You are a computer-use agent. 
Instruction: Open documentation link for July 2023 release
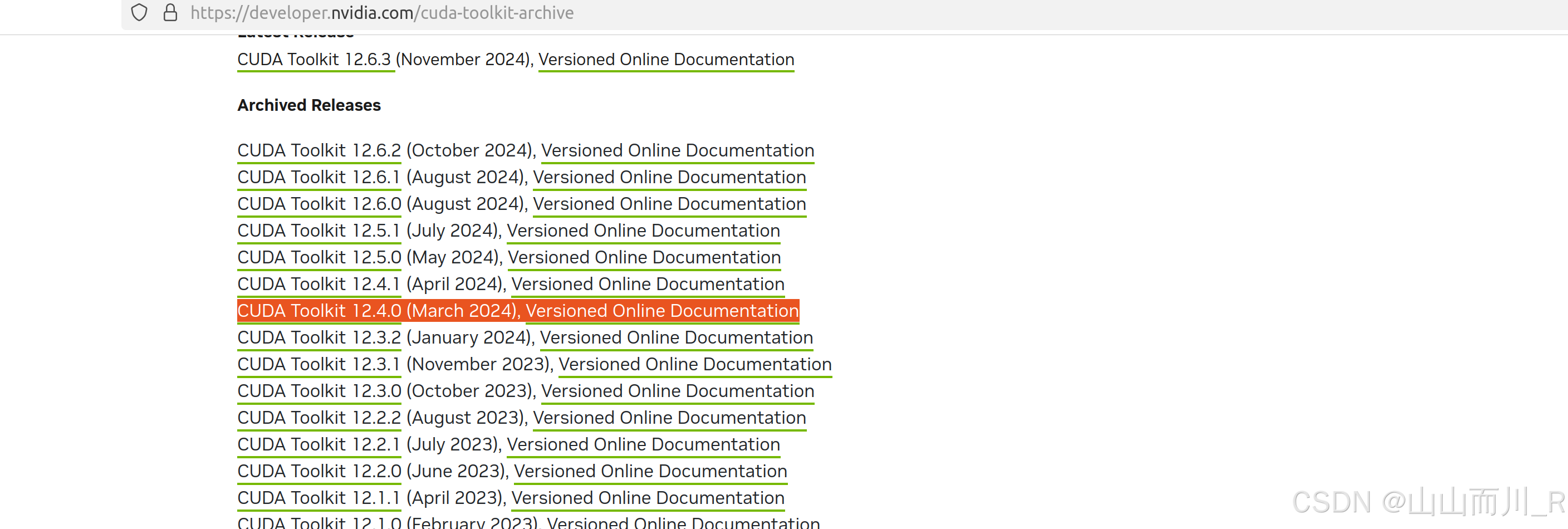point(643,445)
